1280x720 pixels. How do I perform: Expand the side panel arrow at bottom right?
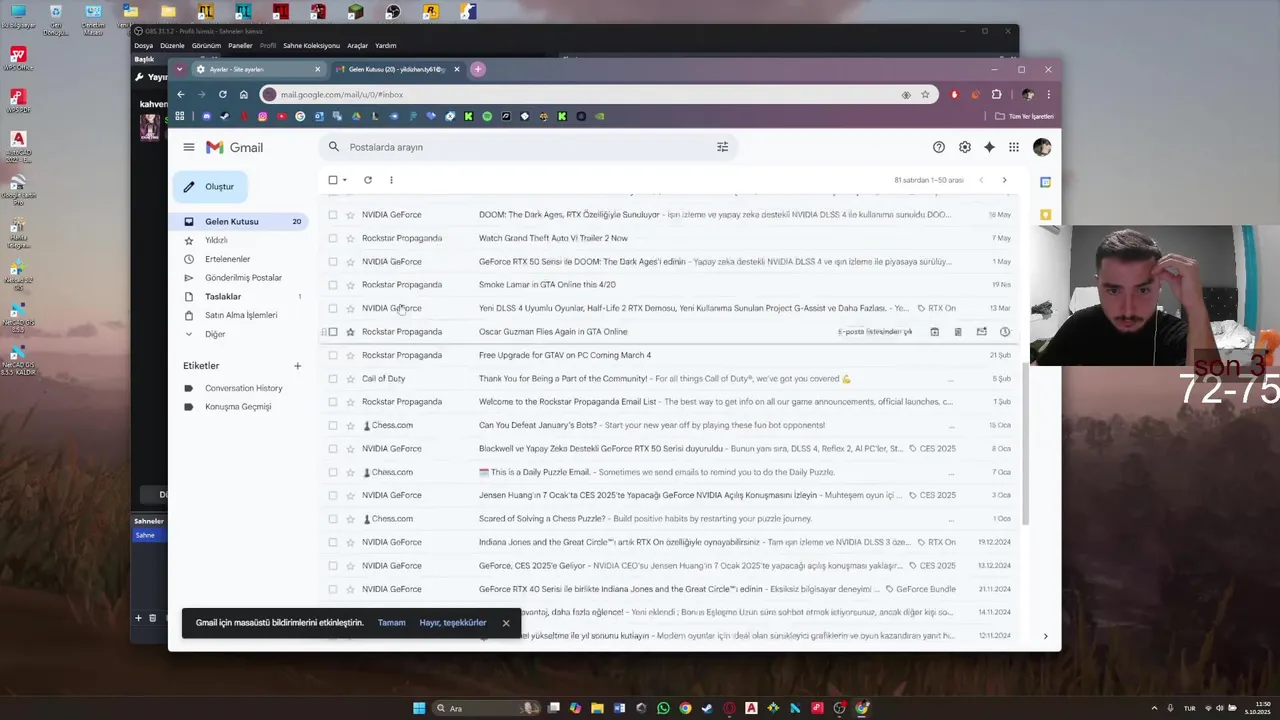click(x=1045, y=636)
